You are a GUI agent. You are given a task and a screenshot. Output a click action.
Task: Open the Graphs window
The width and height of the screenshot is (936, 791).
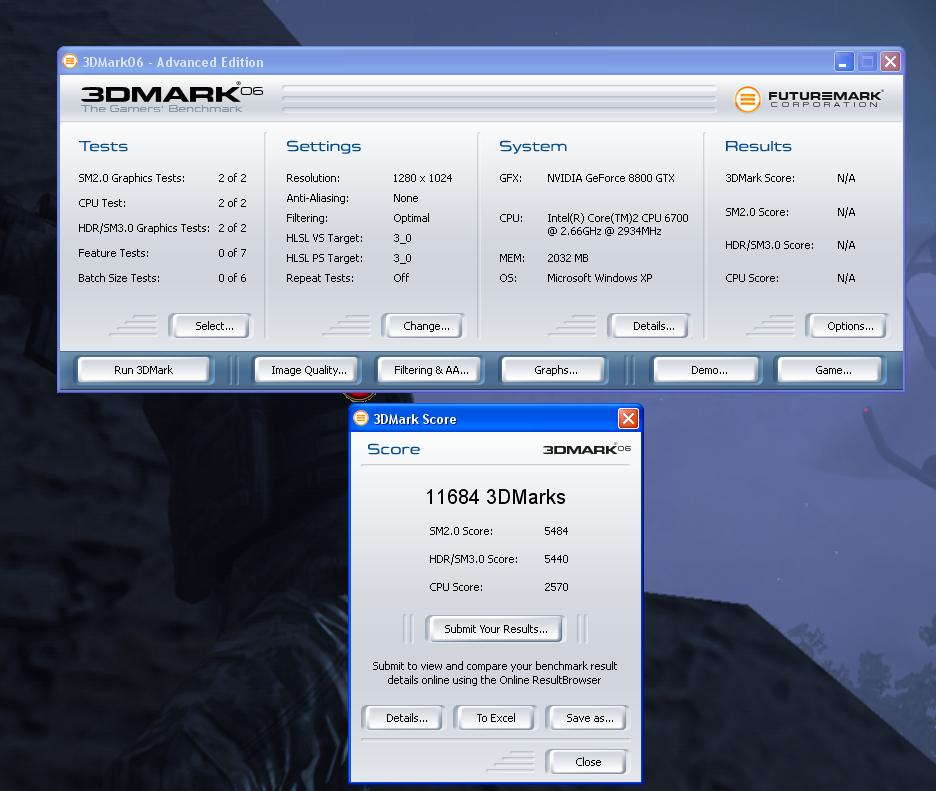(x=555, y=370)
